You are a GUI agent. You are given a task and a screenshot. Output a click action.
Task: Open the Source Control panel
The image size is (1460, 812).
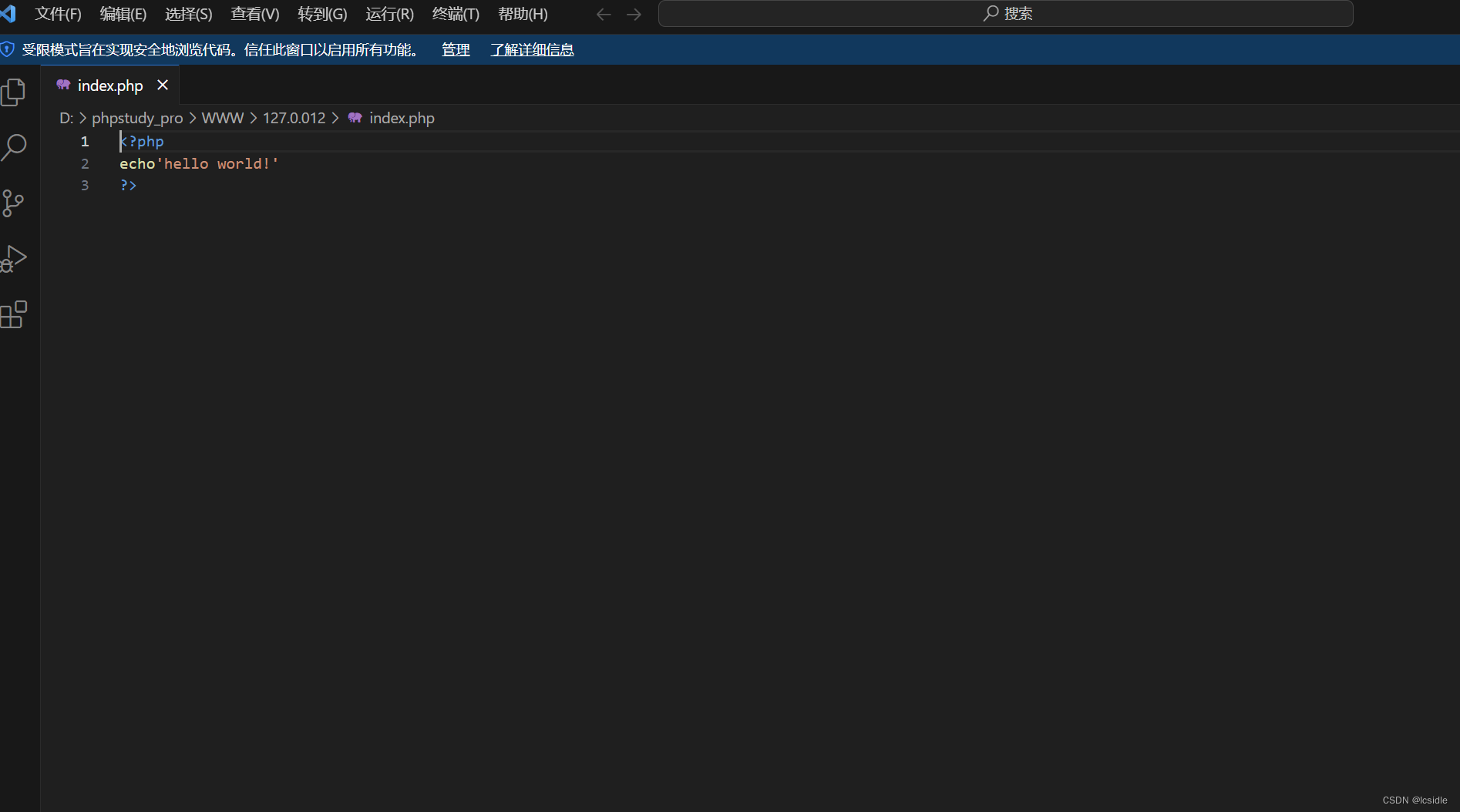[15, 203]
